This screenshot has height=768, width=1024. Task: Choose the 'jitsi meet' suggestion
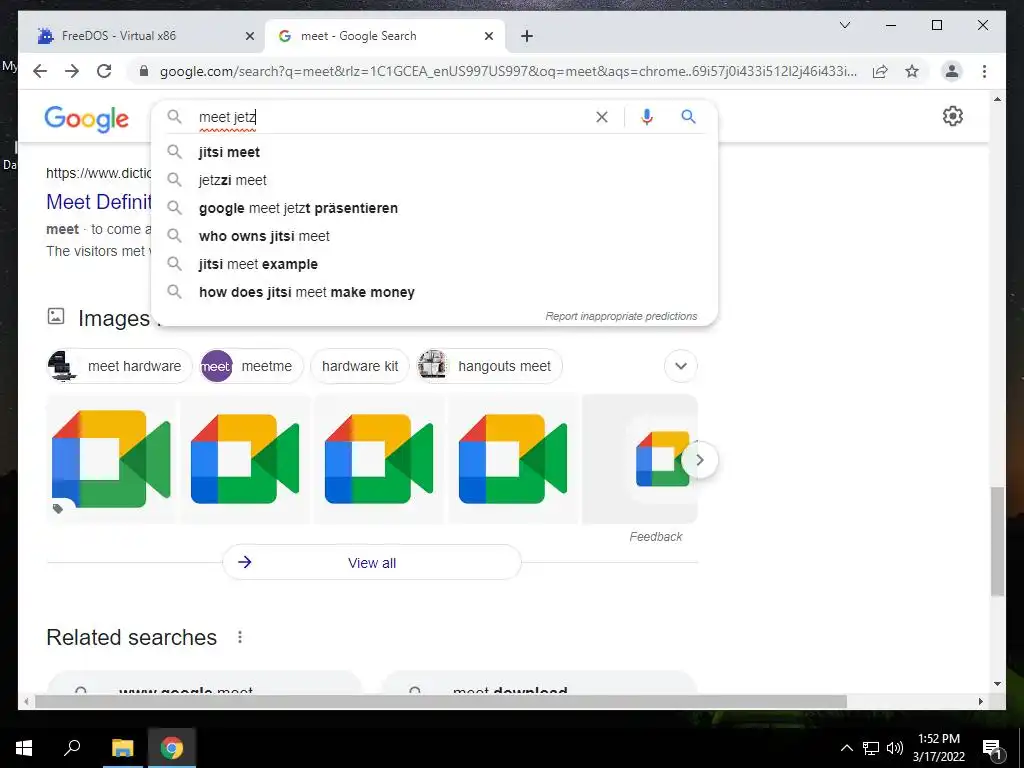[x=434, y=152]
